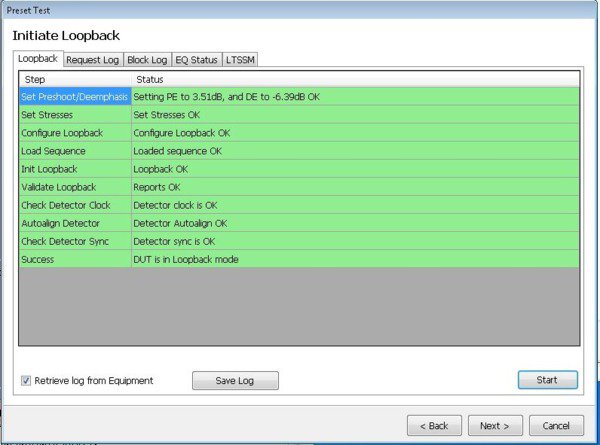Select the Loopback tab

tap(39, 59)
